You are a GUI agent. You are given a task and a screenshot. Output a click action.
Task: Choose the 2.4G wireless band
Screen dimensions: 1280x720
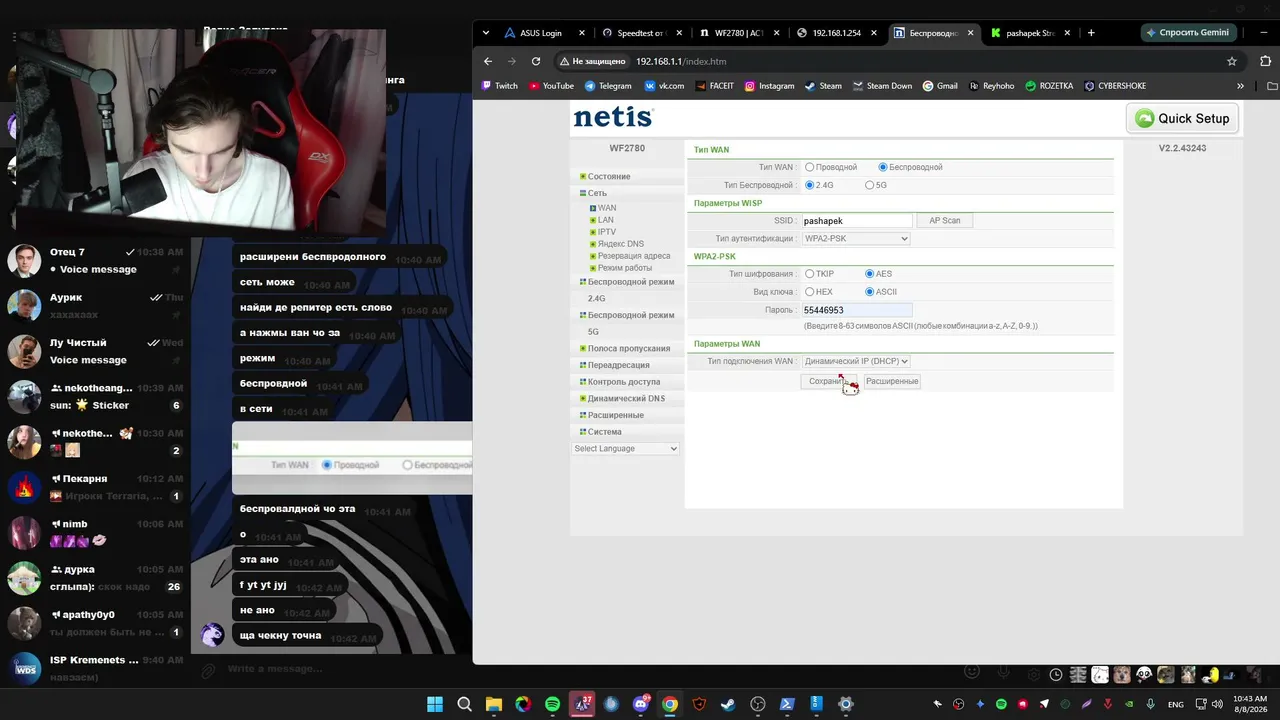[810, 185]
